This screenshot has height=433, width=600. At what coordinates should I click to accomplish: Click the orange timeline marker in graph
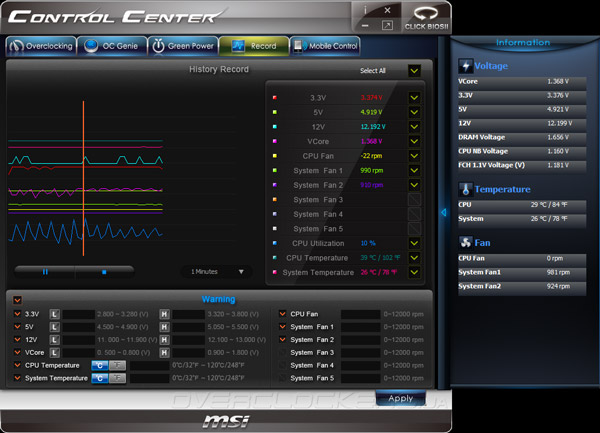coord(83,178)
